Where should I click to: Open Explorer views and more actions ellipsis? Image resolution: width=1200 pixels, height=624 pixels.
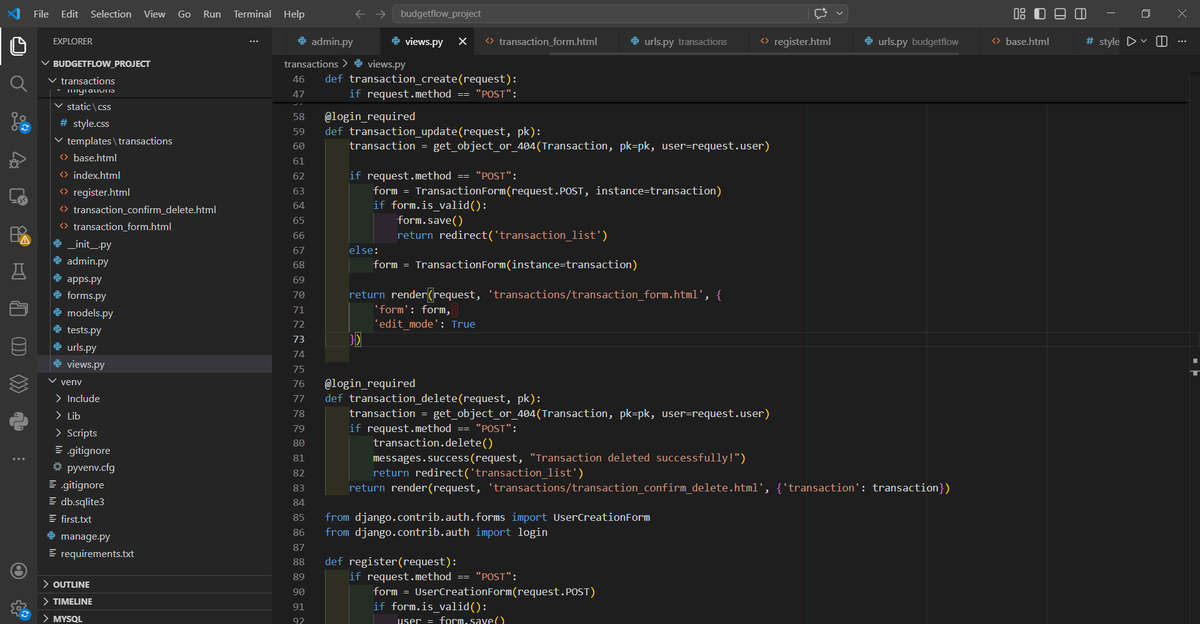pyautogui.click(x=253, y=42)
